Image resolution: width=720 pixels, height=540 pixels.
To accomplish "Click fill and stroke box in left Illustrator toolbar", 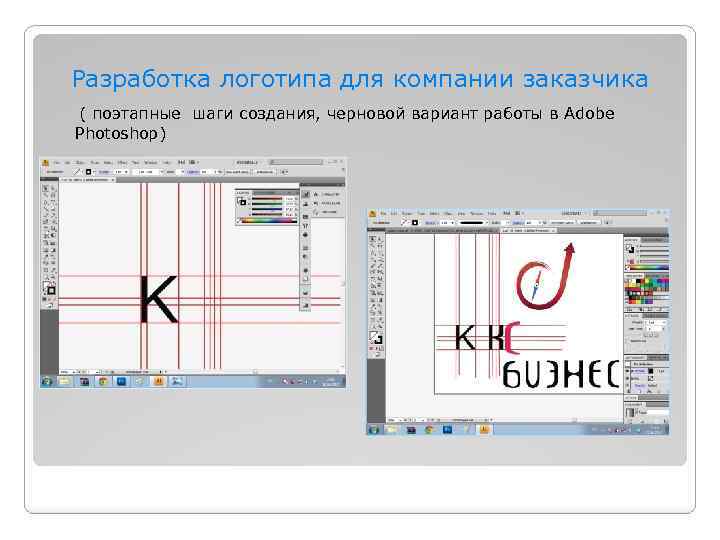I will click(49, 289).
